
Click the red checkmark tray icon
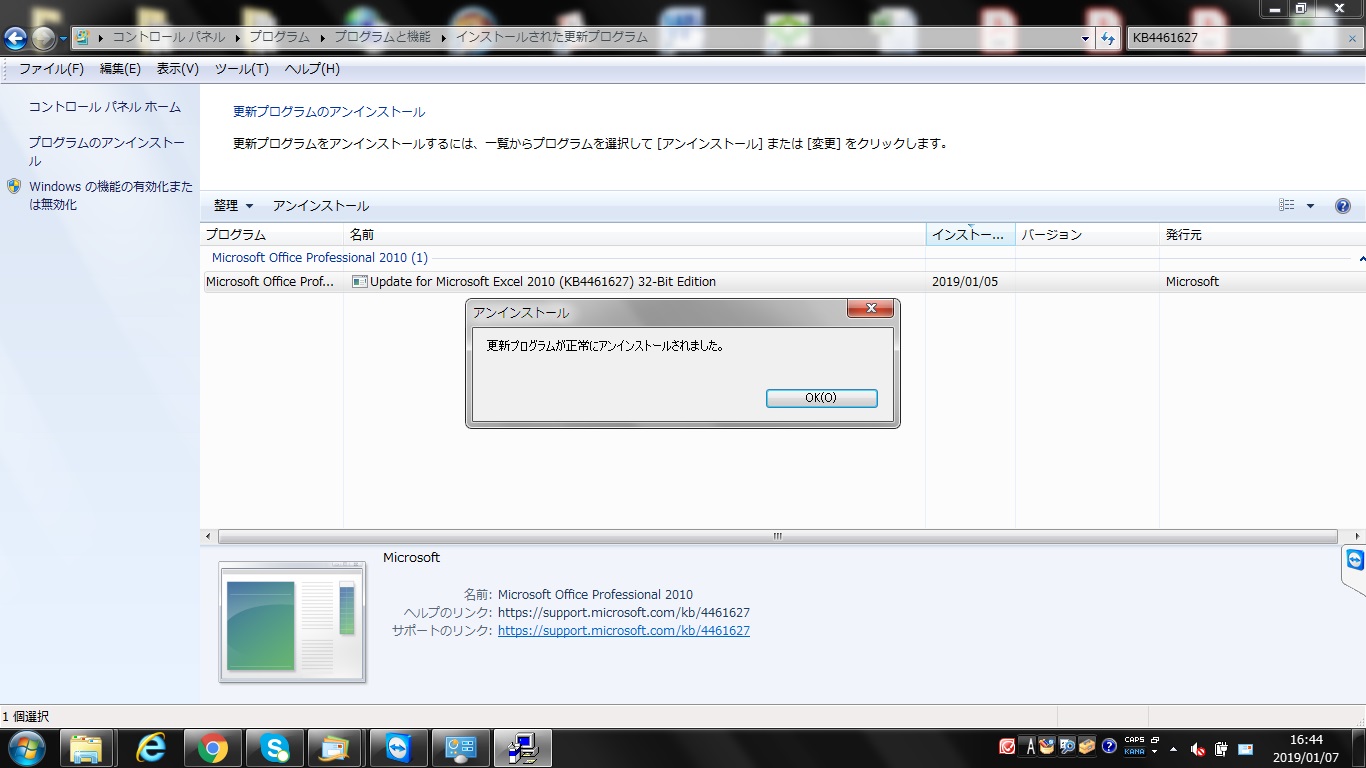coord(1007,747)
